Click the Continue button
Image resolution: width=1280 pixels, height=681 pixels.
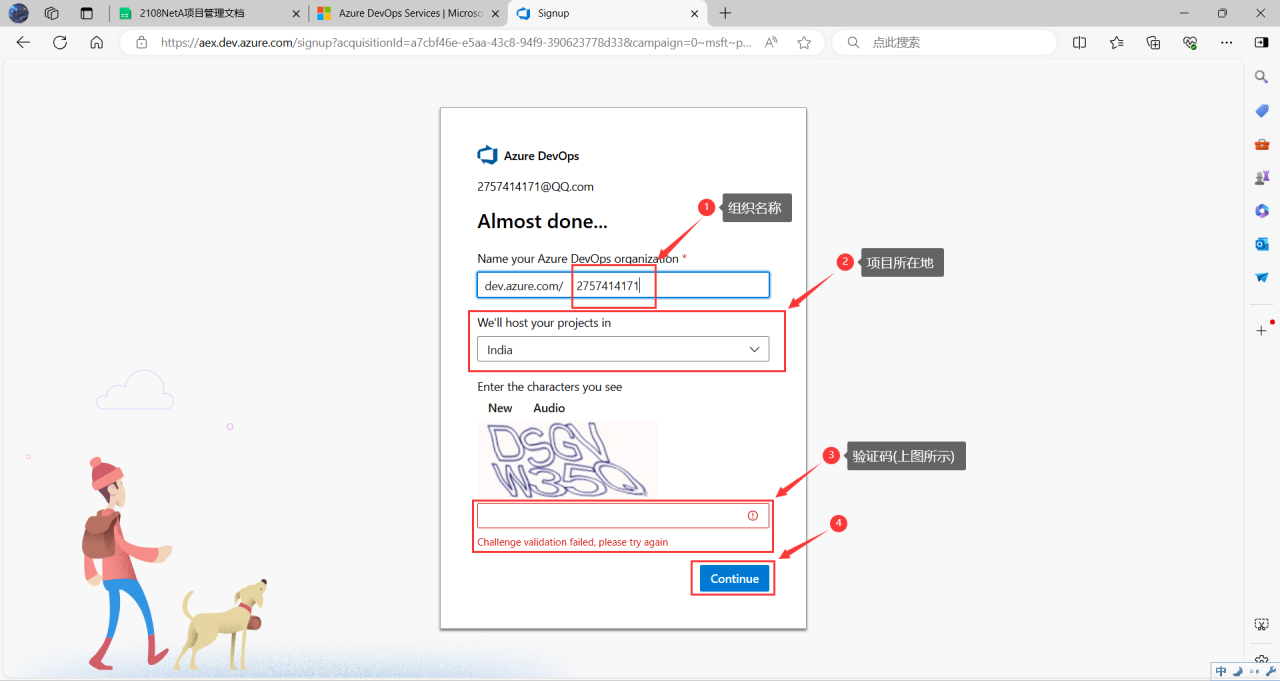tap(735, 579)
